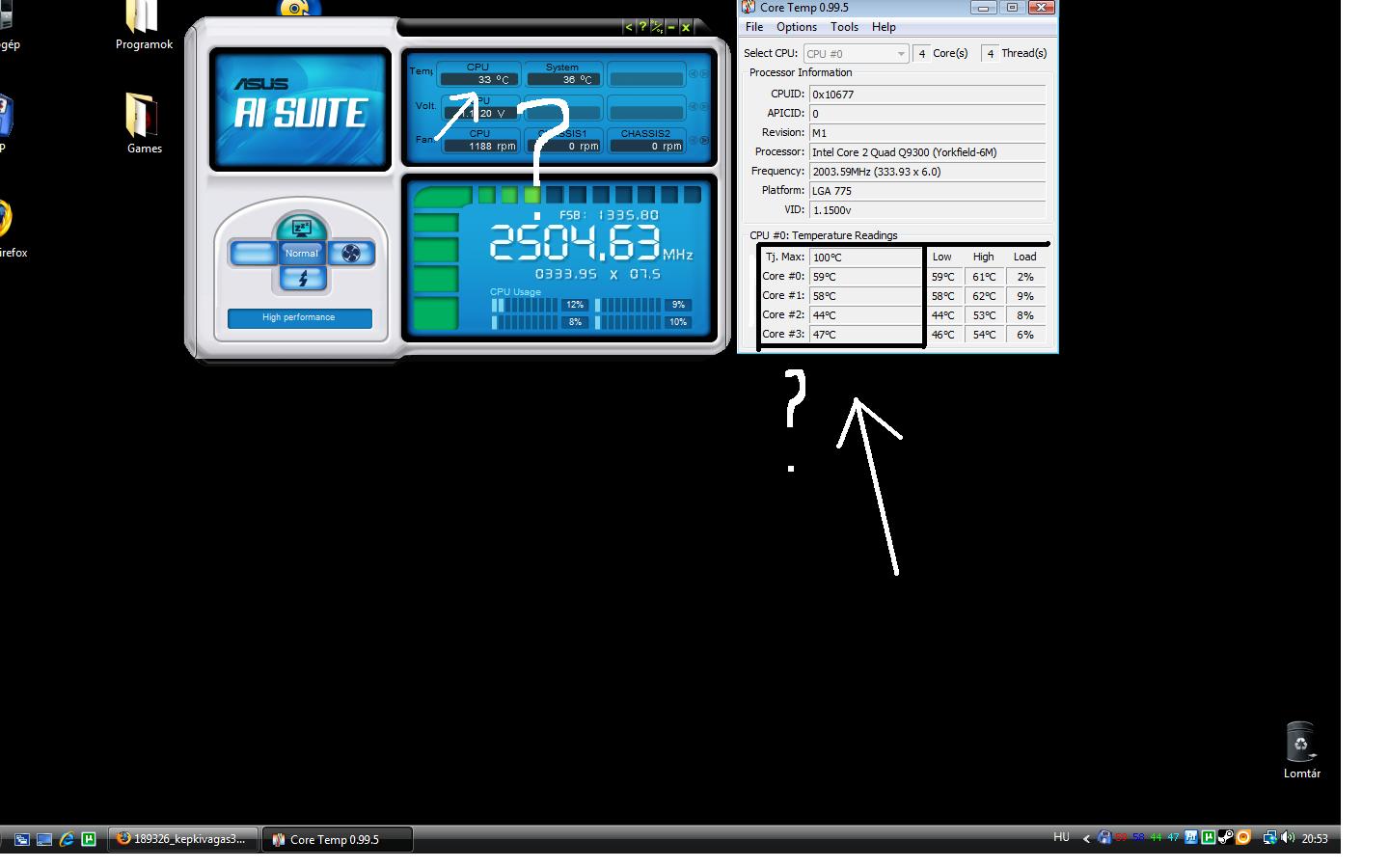Click the red 59 Core Temp tray reading

pos(1121,838)
